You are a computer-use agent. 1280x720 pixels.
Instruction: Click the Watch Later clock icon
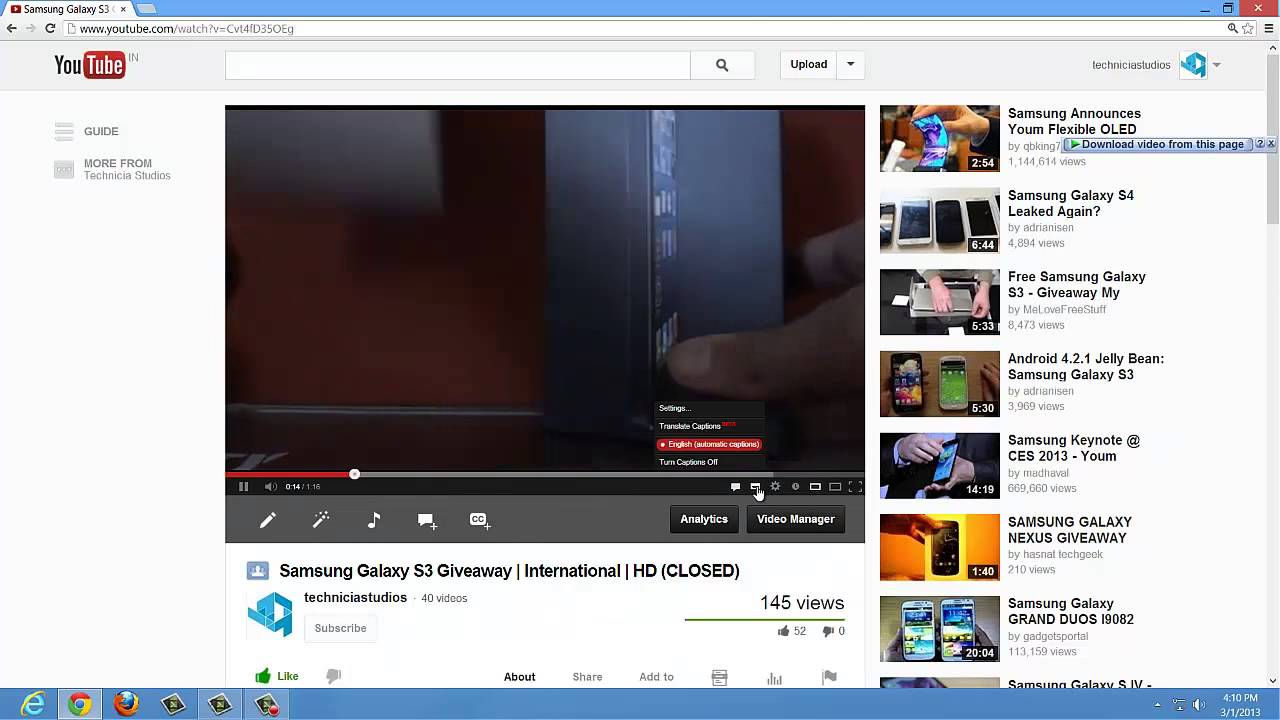[795, 487]
